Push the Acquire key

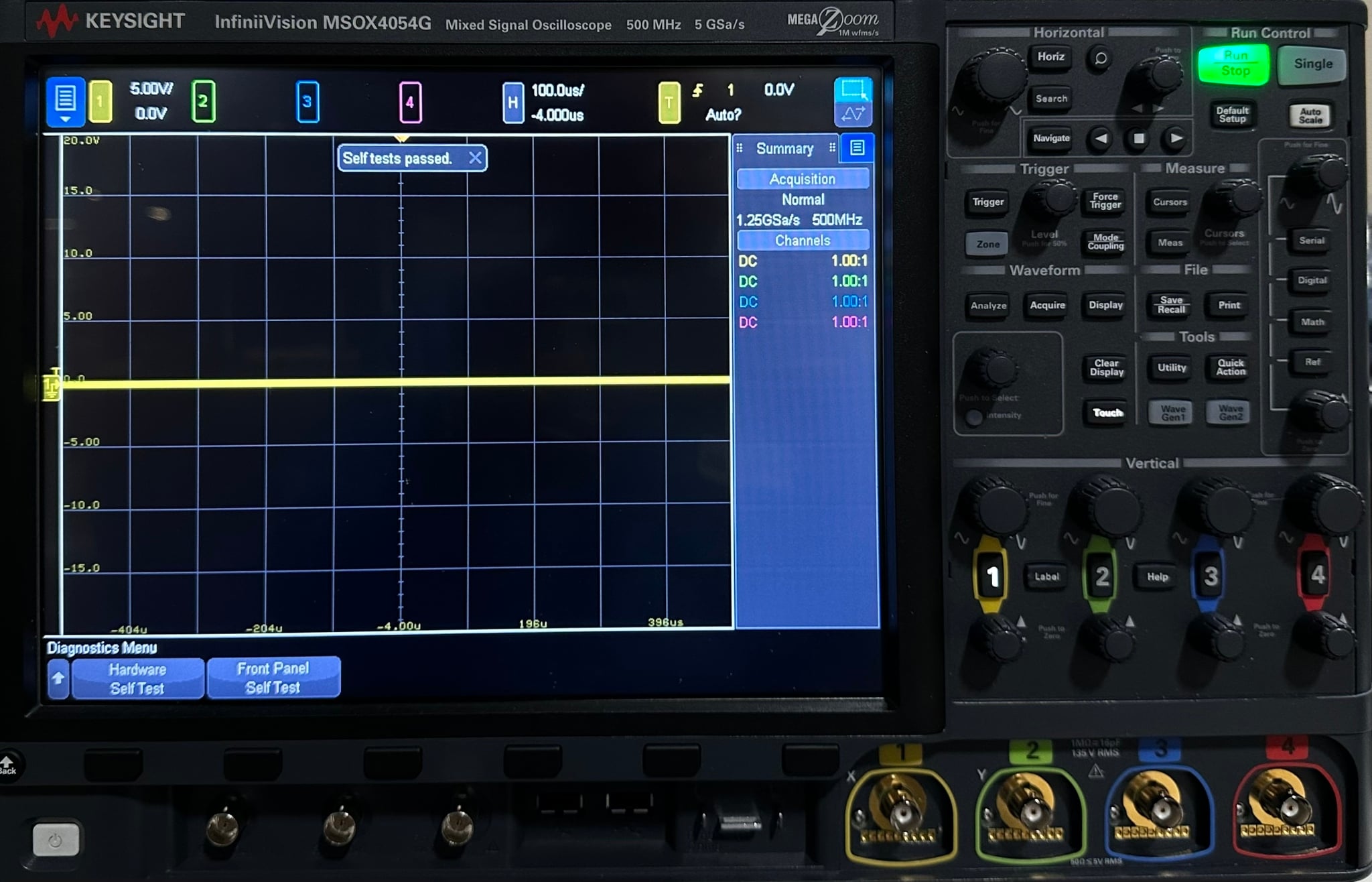[1047, 305]
